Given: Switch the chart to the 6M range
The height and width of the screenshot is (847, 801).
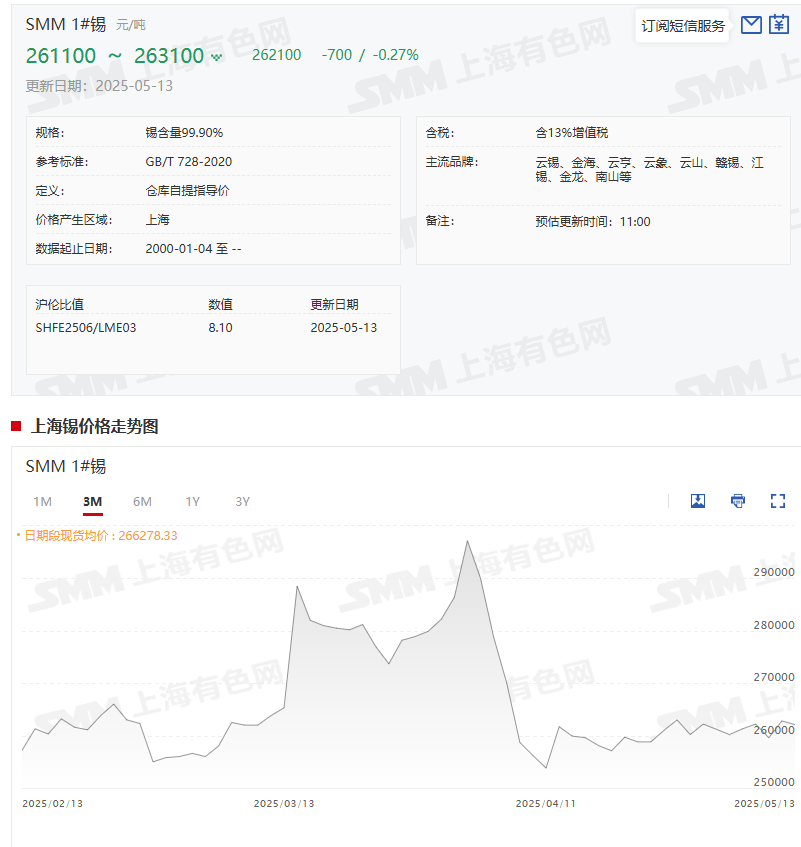Looking at the screenshot, I should click(142, 502).
